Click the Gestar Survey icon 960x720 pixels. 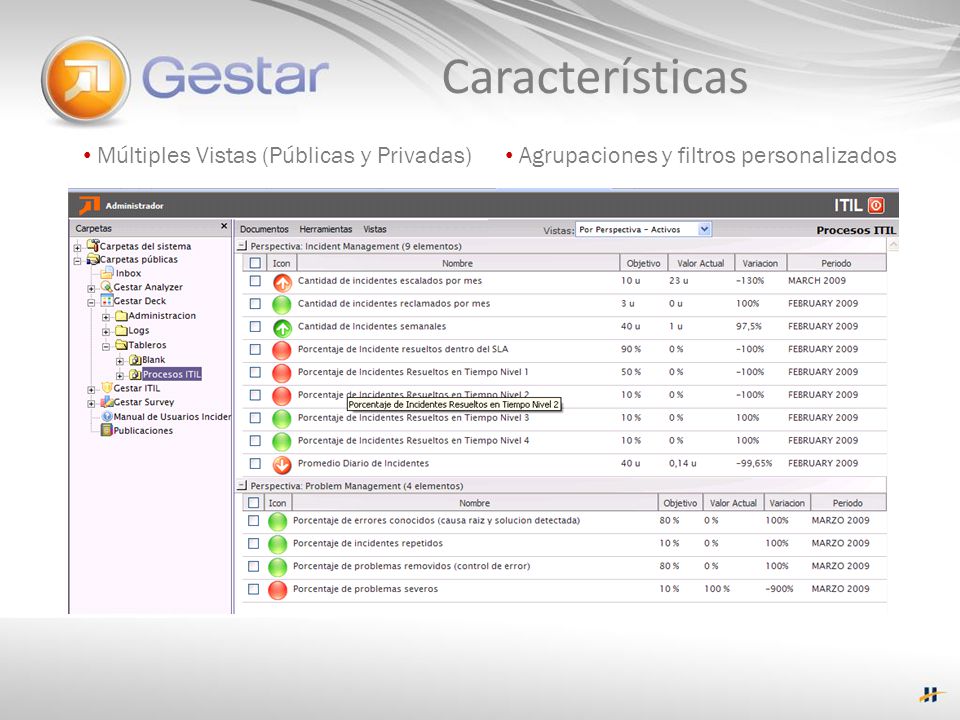coord(107,402)
